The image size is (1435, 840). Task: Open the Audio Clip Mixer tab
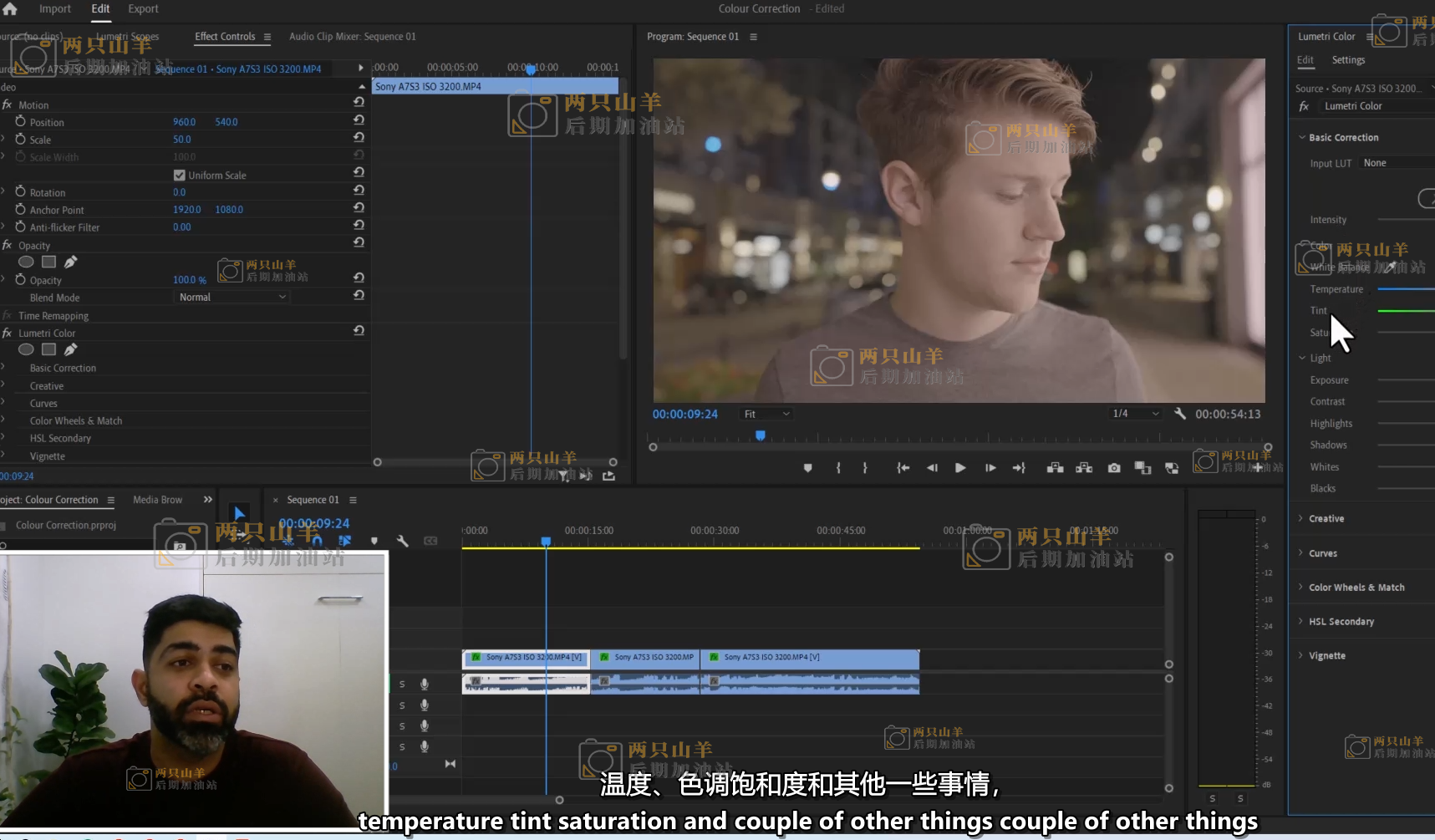(x=352, y=37)
